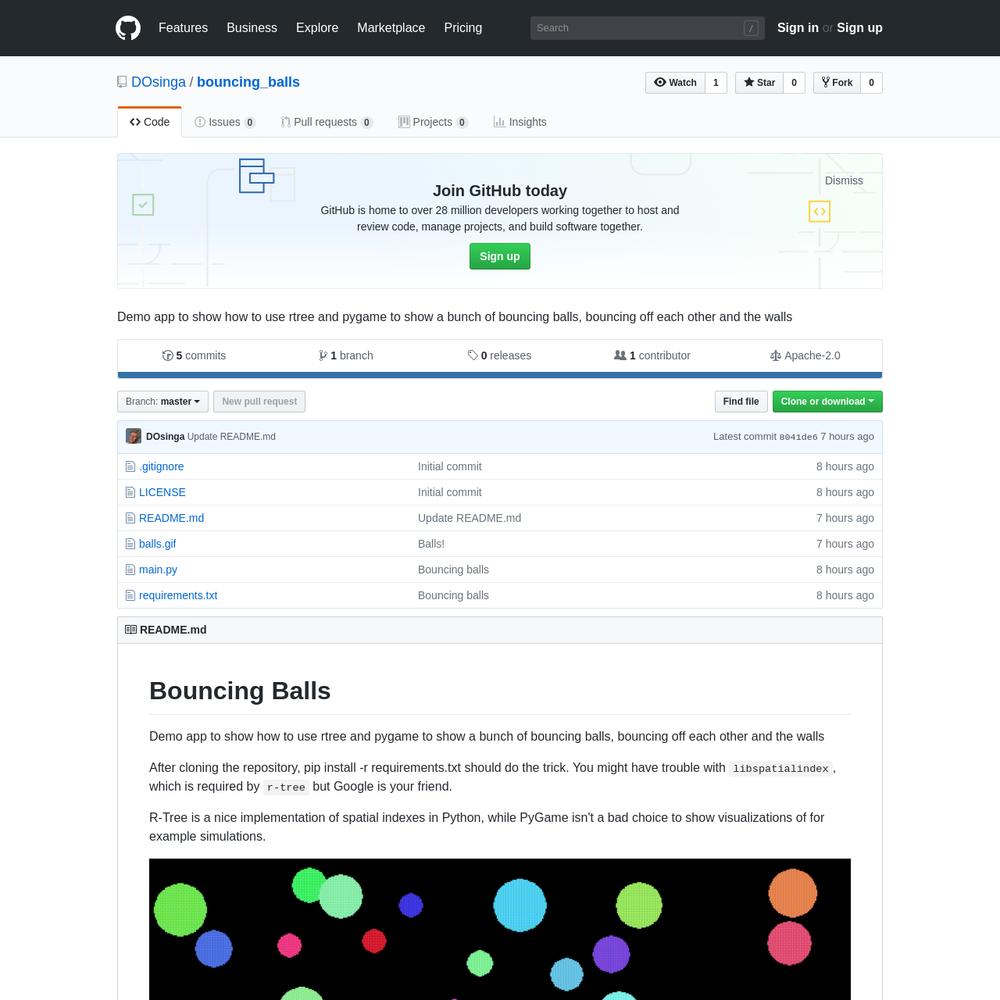The width and height of the screenshot is (1000, 1000).
Task: Open the LICENSE file link
Action: [x=162, y=492]
